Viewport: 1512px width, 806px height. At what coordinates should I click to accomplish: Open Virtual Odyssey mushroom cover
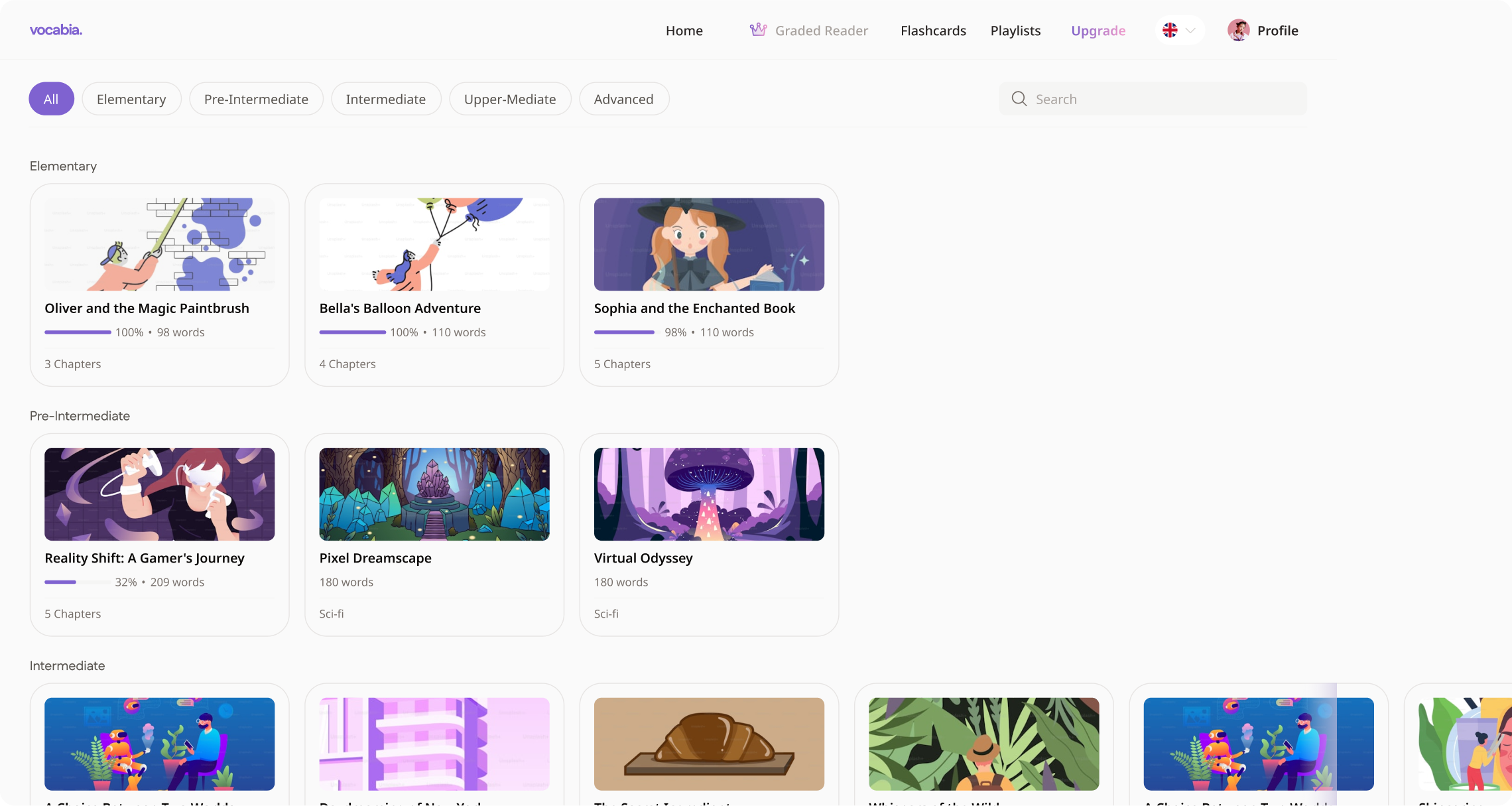[x=709, y=494]
